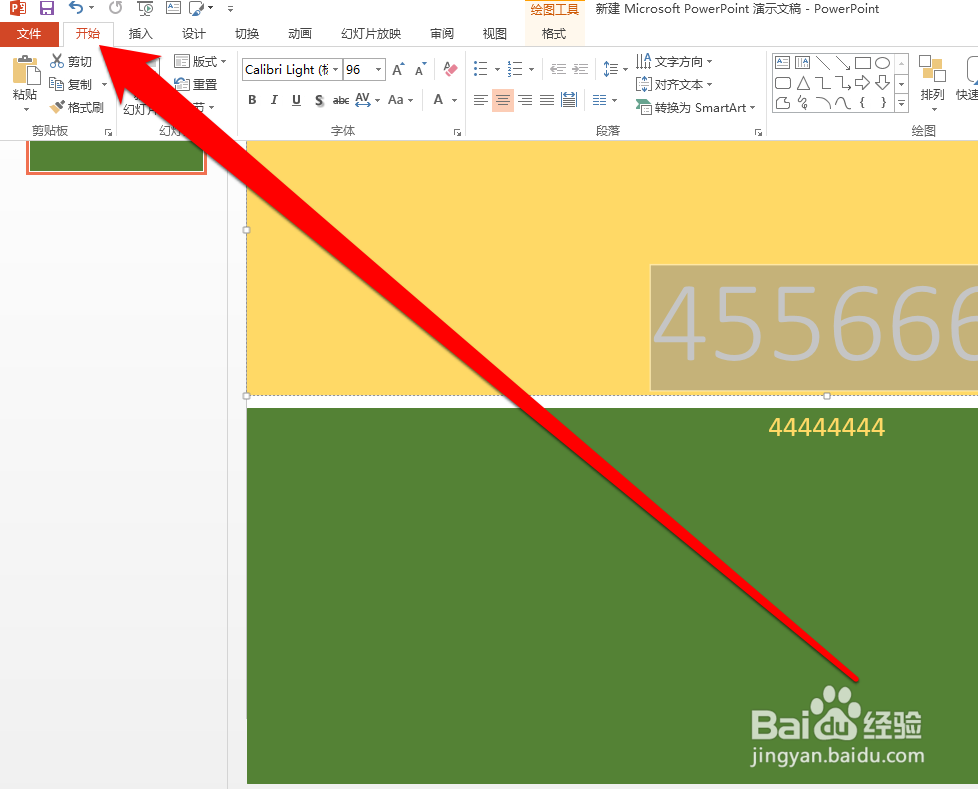Increase font size with large A

[x=398, y=69]
